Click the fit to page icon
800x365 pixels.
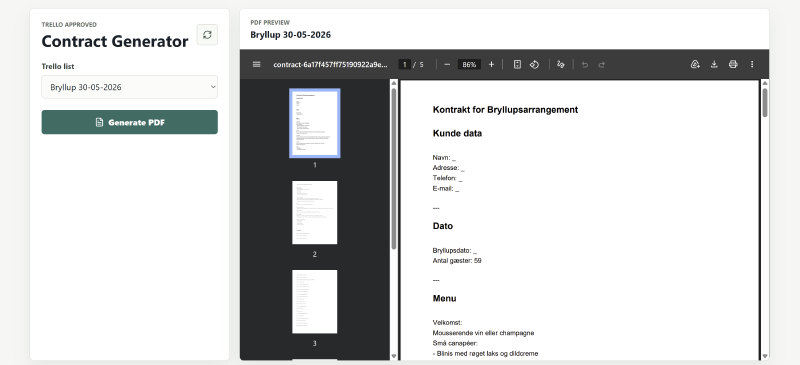[517, 64]
